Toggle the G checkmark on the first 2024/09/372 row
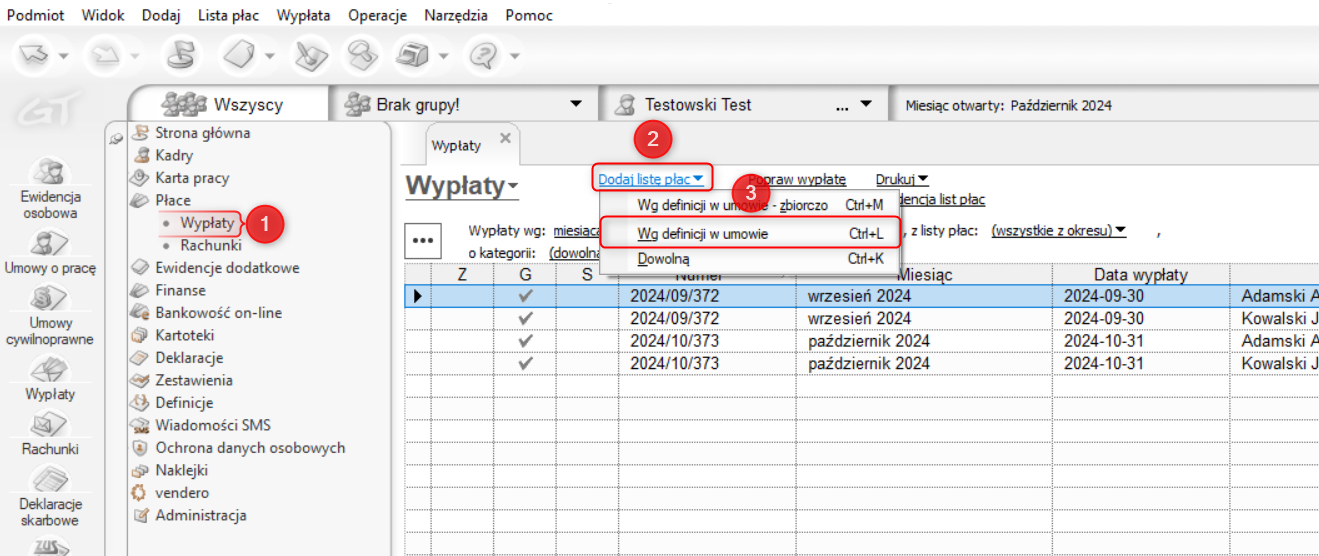 click(526, 296)
